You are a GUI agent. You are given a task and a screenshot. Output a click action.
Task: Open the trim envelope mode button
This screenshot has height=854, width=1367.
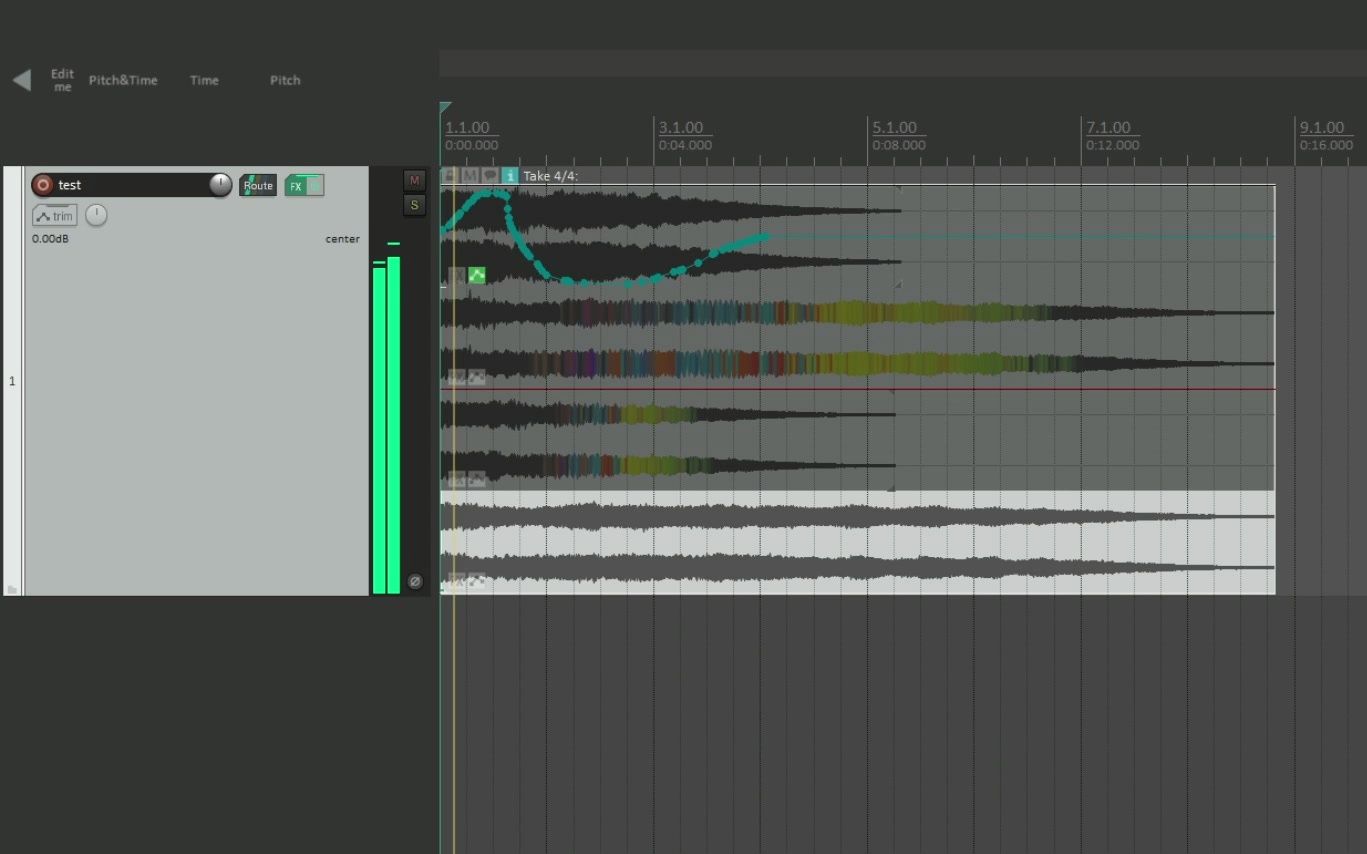[x=54, y=215]
